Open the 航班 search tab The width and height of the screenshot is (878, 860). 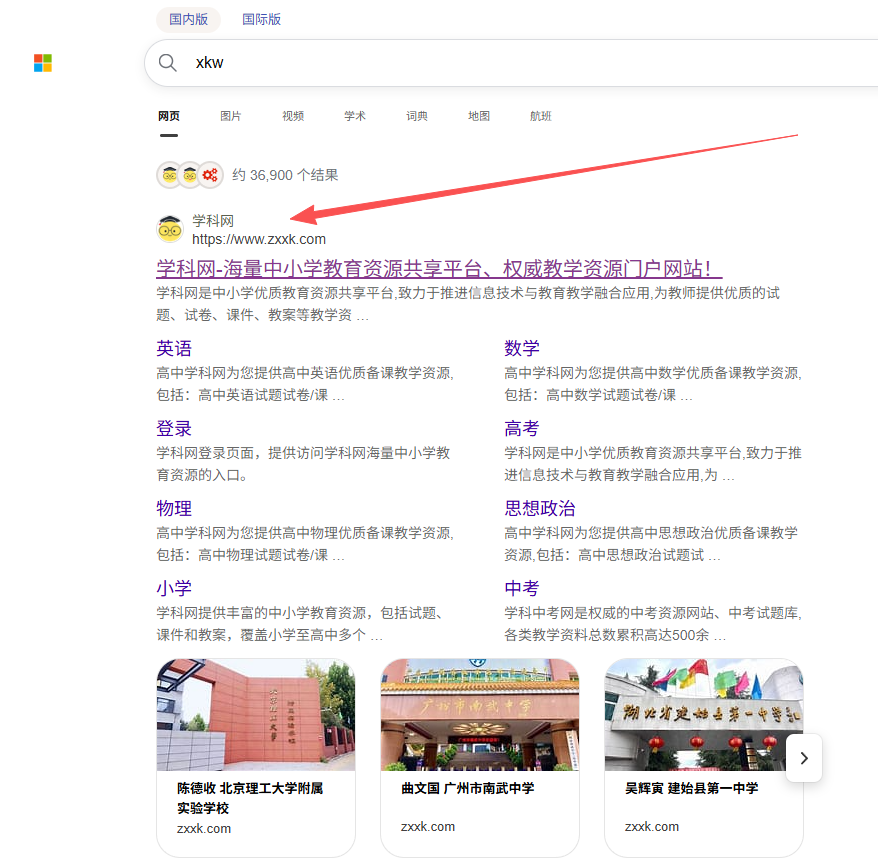pos(541,116)
